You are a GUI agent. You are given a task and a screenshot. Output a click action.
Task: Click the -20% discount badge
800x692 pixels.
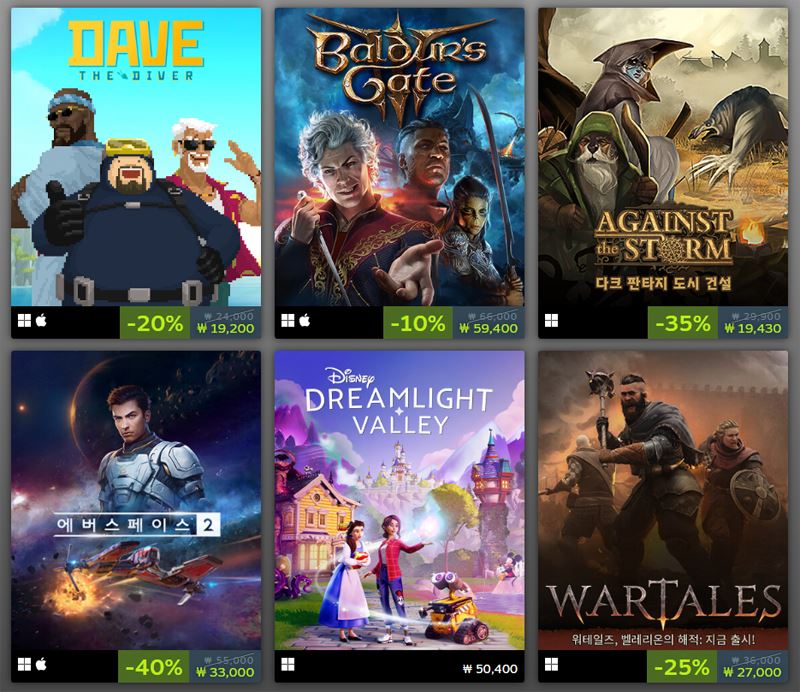point(155,323)
